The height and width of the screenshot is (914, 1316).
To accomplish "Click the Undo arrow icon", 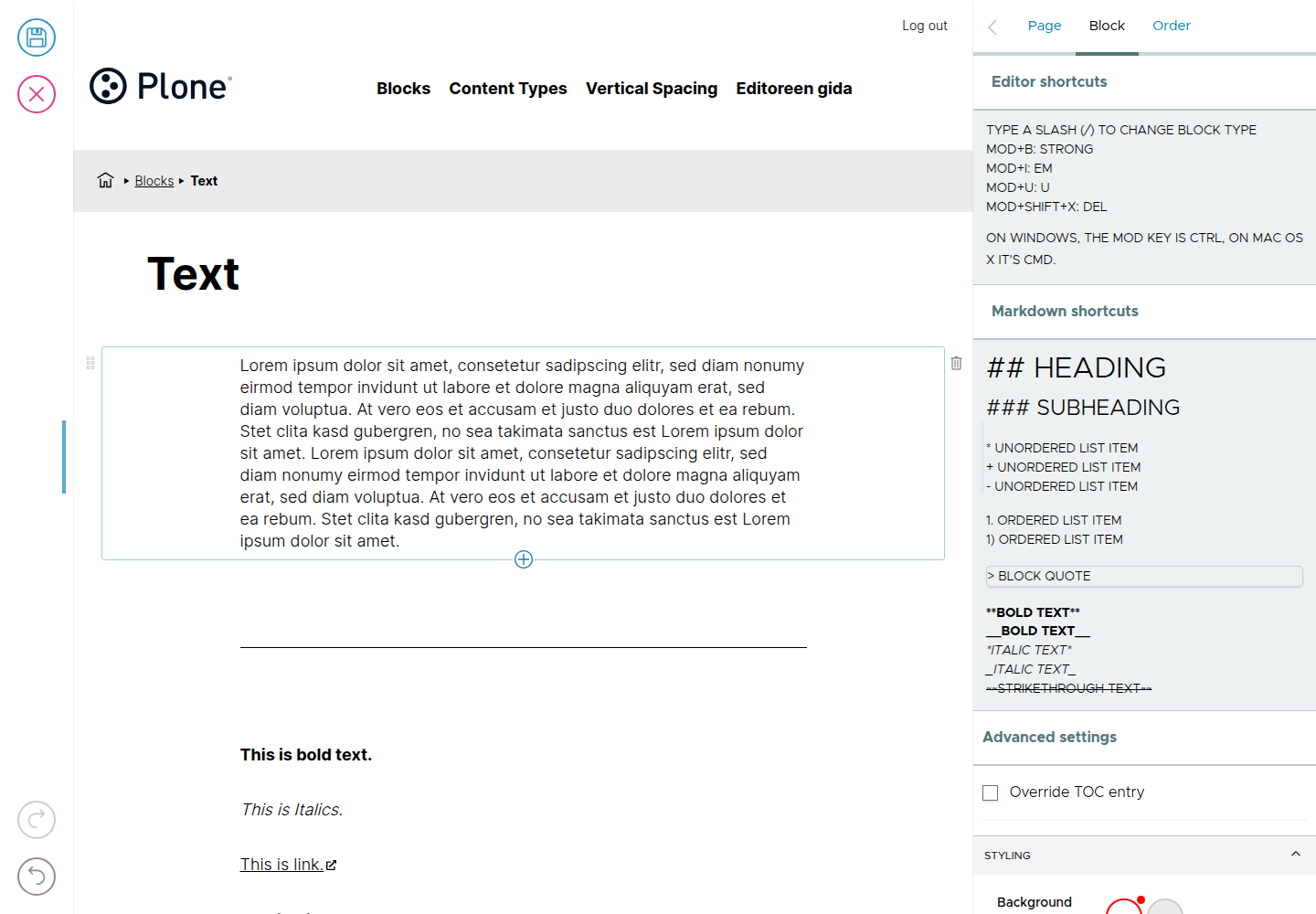I will tap(37, 877).
